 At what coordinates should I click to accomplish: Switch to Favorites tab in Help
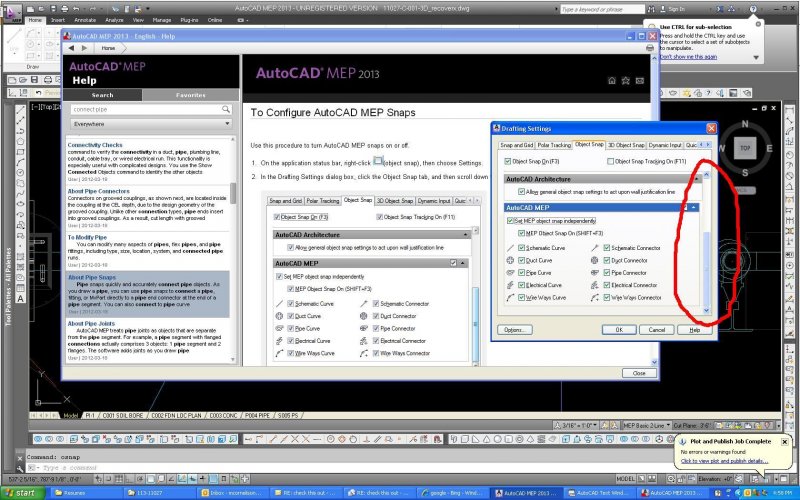point(191,95)
